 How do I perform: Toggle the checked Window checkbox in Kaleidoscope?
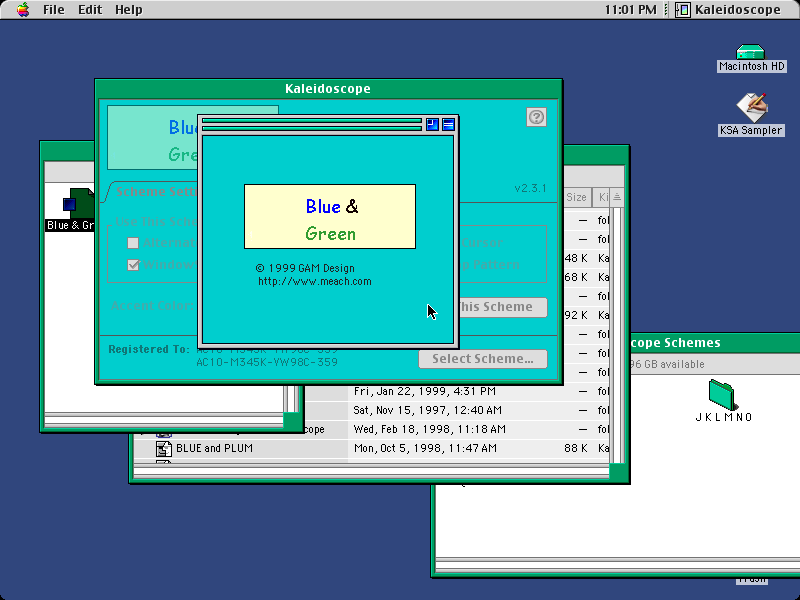[x=133, y=265]
